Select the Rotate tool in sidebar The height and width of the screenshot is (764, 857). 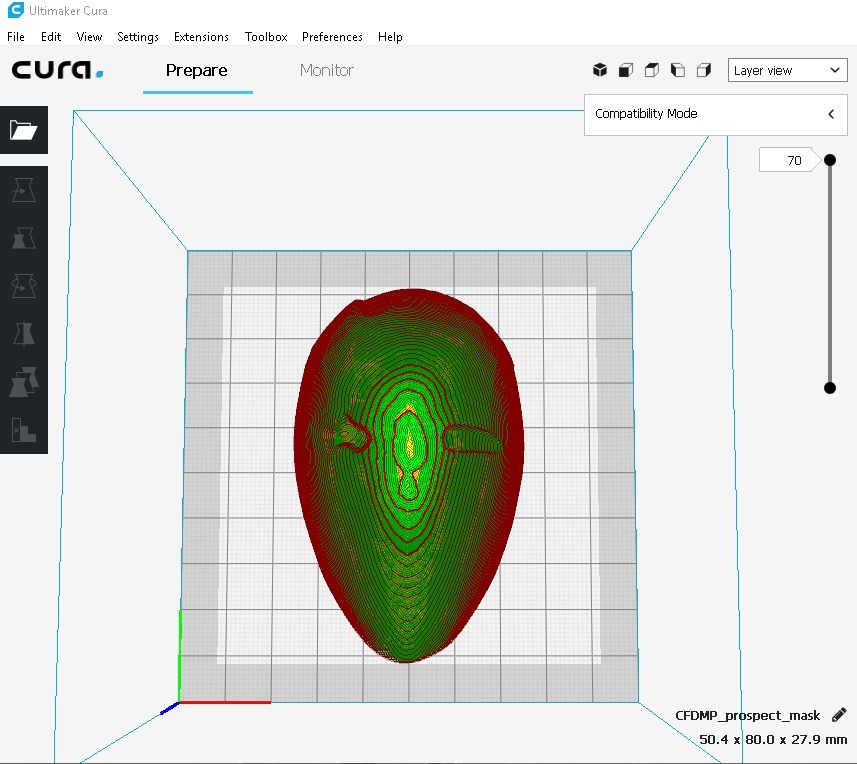24,285
